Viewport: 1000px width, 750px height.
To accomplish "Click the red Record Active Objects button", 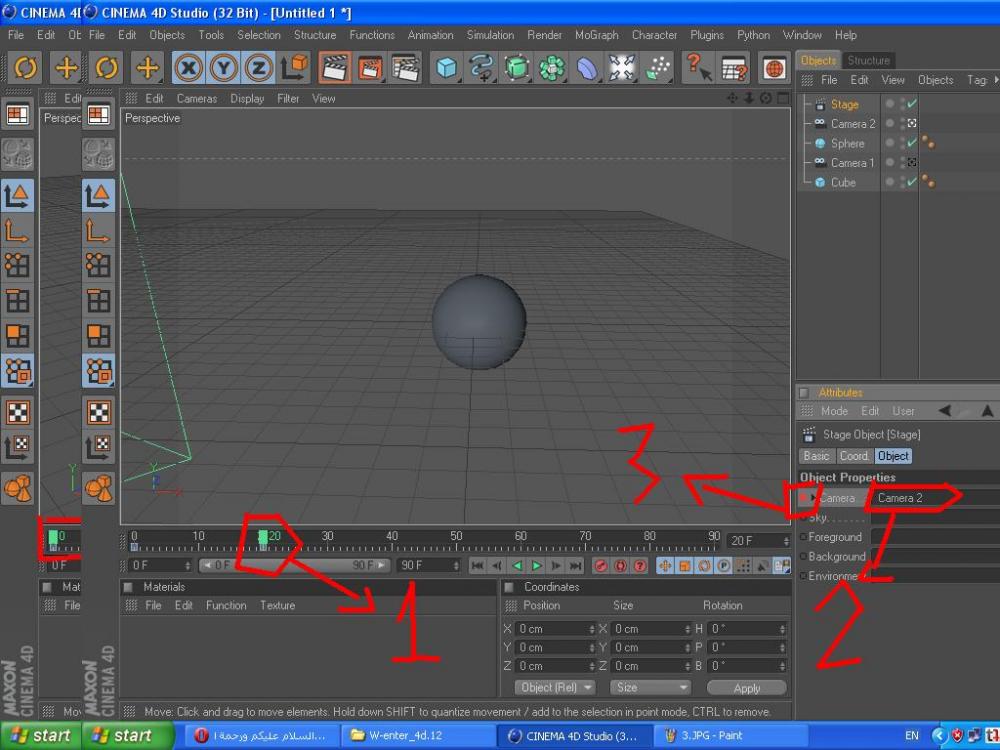I will [601, 566].
